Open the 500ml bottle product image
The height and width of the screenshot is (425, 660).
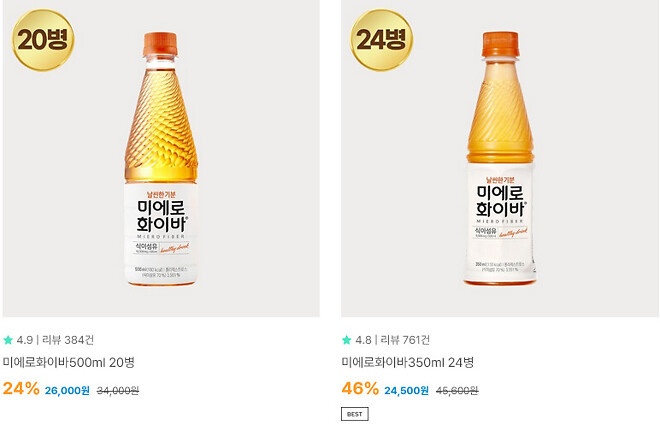[161, 158]
